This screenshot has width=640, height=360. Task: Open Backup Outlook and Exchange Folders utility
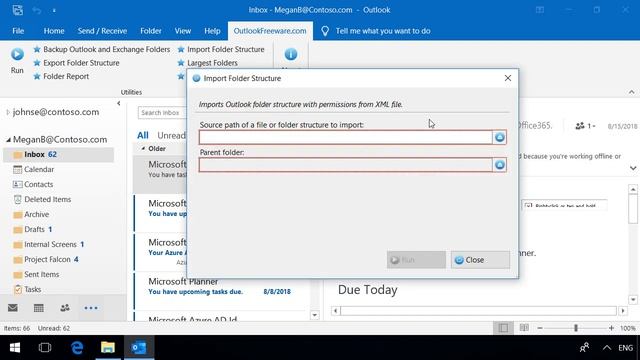pos(101,49)
